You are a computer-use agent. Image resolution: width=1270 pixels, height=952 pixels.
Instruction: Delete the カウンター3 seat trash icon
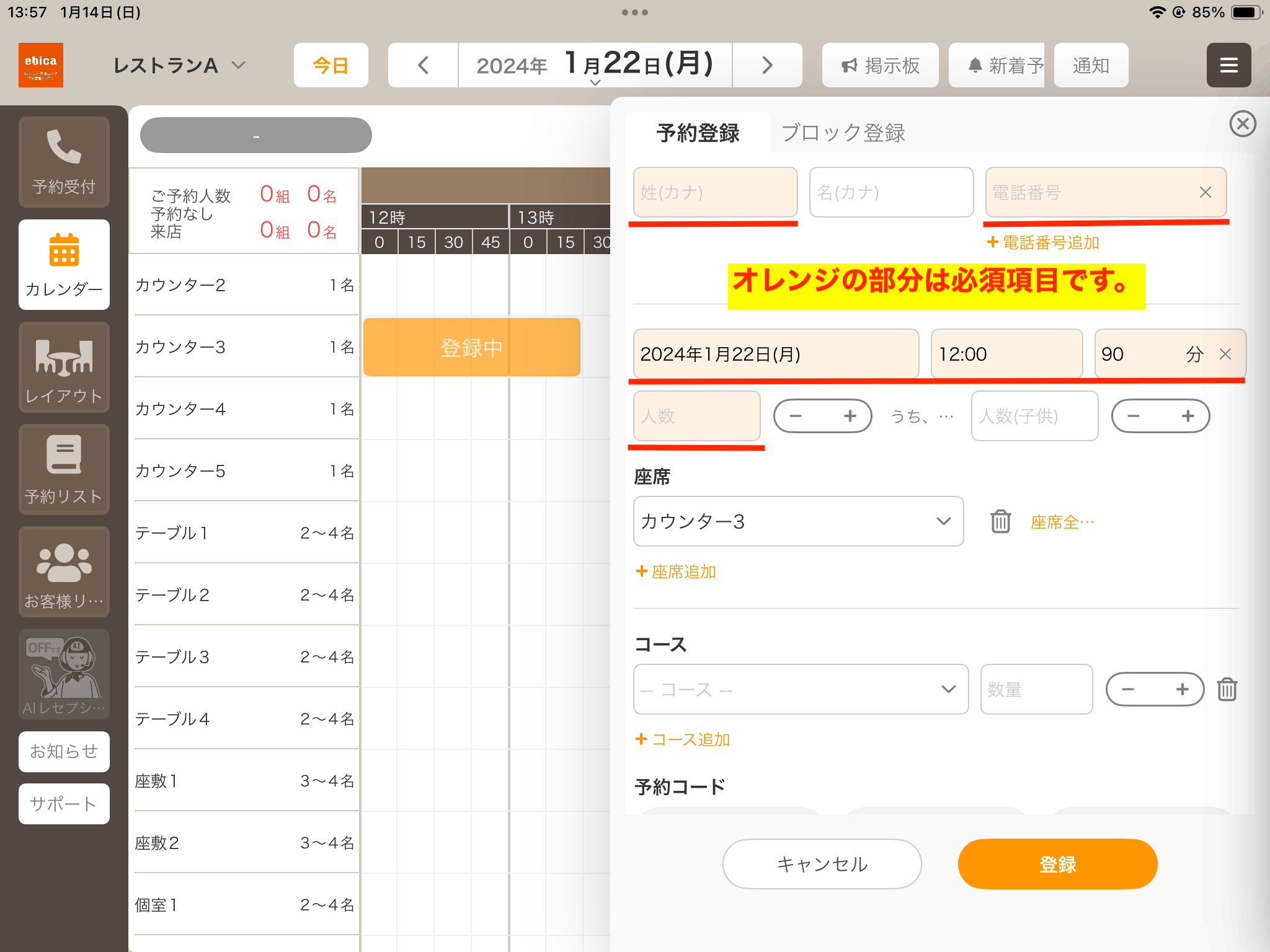(x=1000, y=521)
